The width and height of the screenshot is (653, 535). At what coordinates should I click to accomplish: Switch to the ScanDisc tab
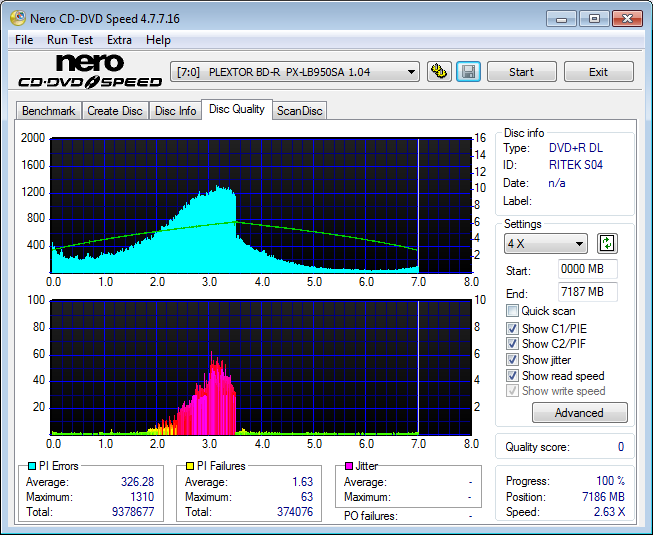click(299, 111)
